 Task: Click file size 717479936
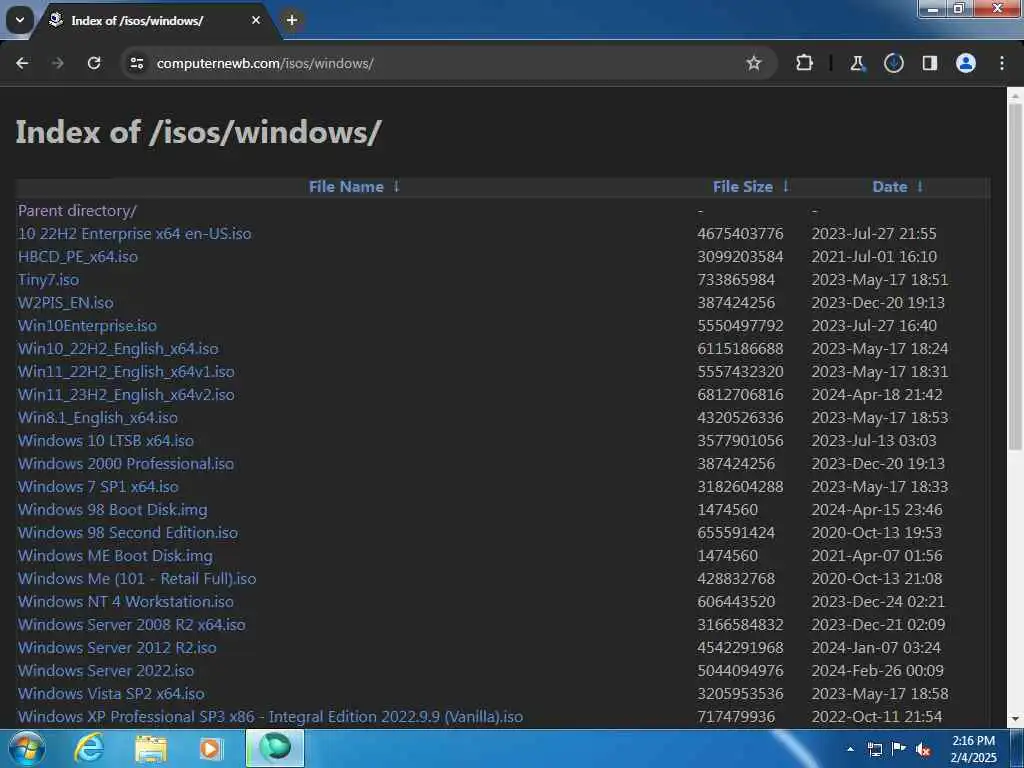click(x=736, y=716)
